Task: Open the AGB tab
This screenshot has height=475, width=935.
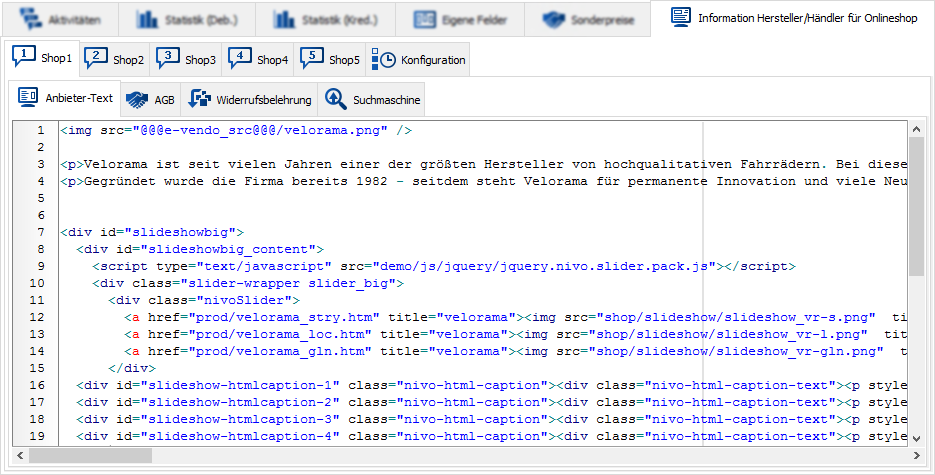Action: pyautogui.click(x=151, y=100)
